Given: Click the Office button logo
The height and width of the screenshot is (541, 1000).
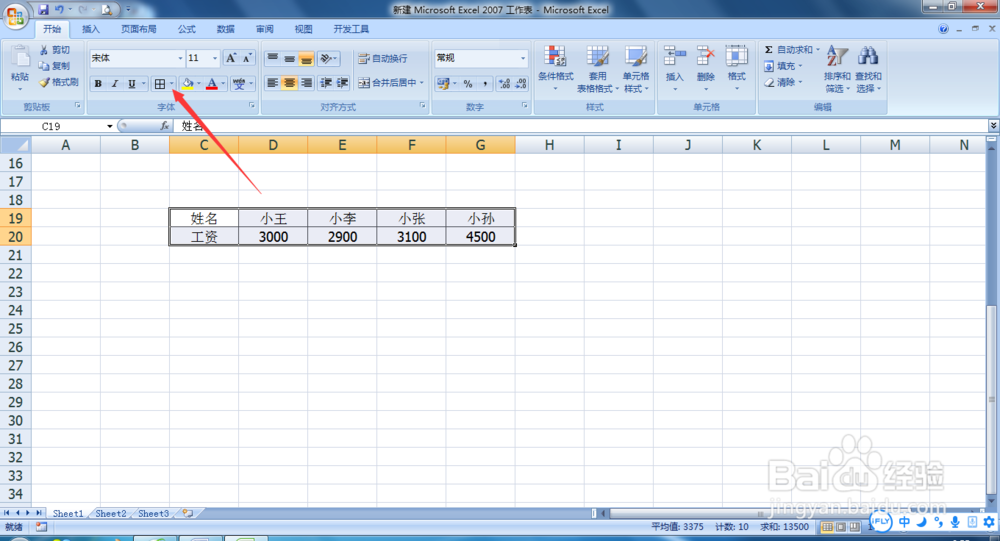Looking at the screenshot, I should pyautogui.click(x=15, y=15).
